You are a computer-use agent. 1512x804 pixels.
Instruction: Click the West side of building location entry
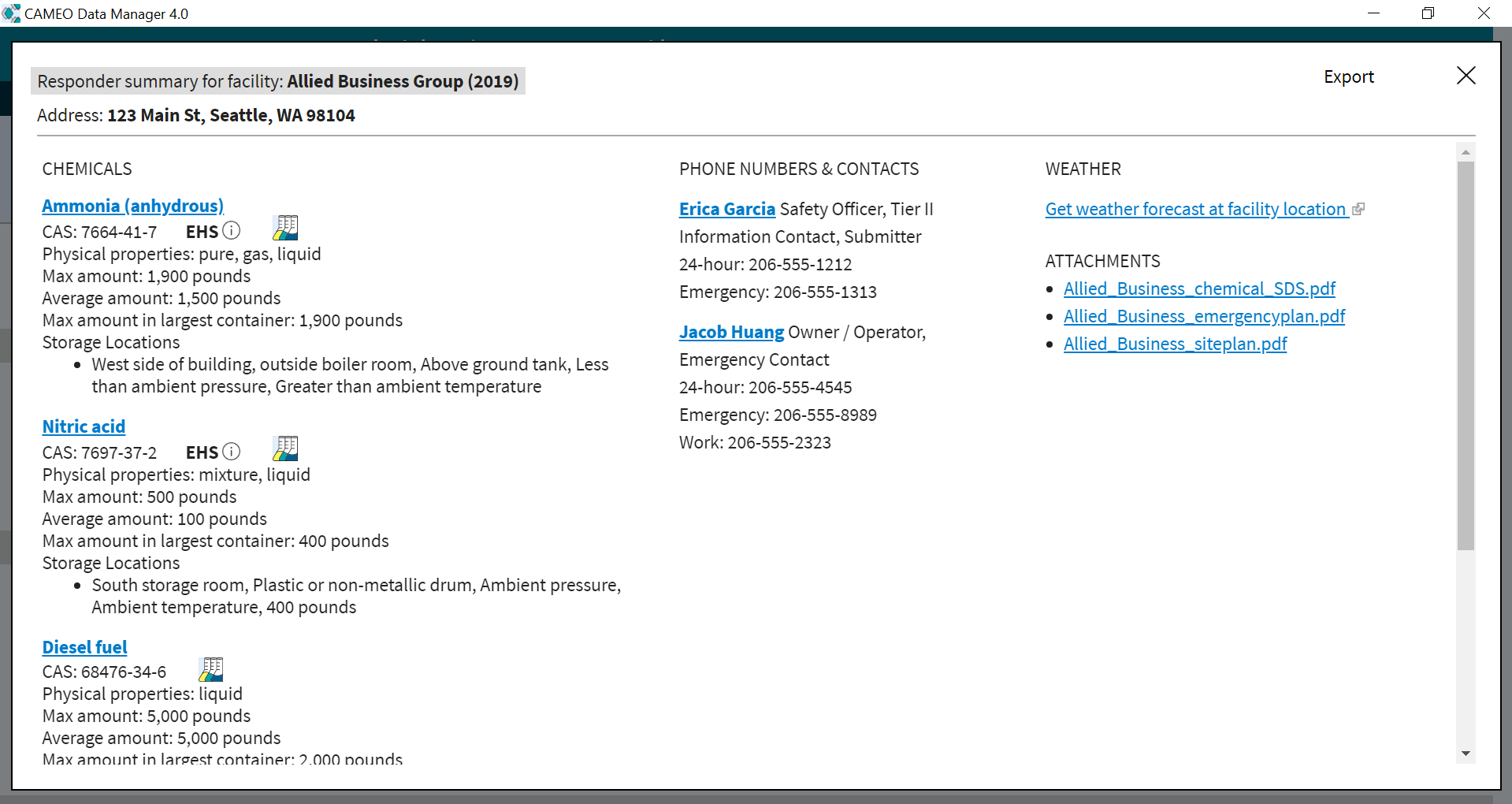(350, 375)
